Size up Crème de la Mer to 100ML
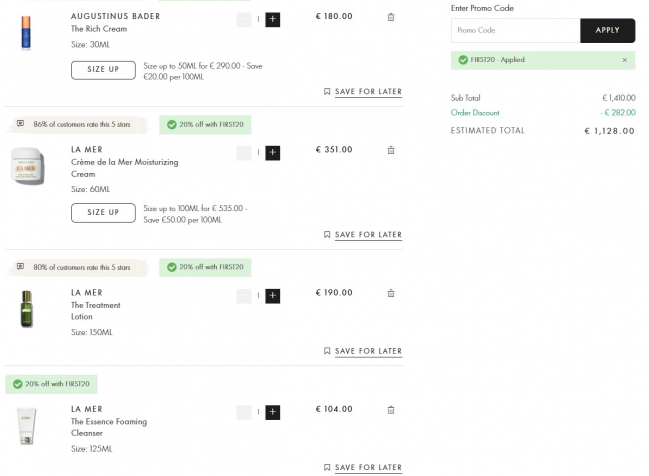This screenshot has width=649, height=476. (103, 212)
